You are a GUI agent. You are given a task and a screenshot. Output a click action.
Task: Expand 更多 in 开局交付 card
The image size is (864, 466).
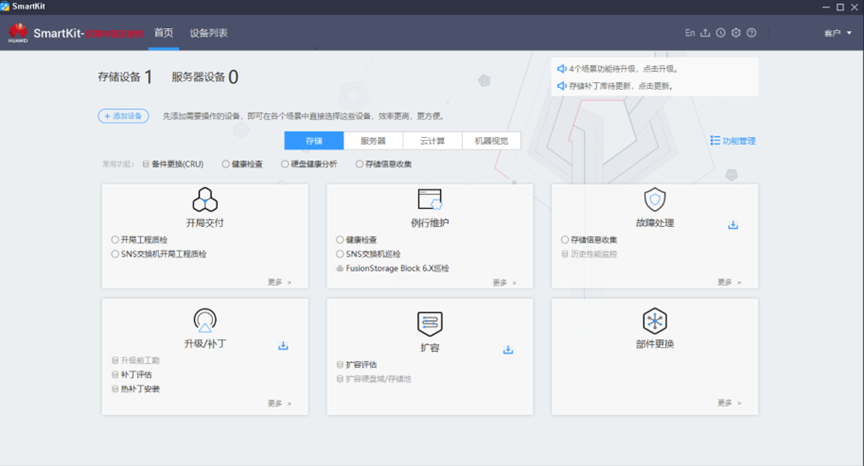[280, 282]
